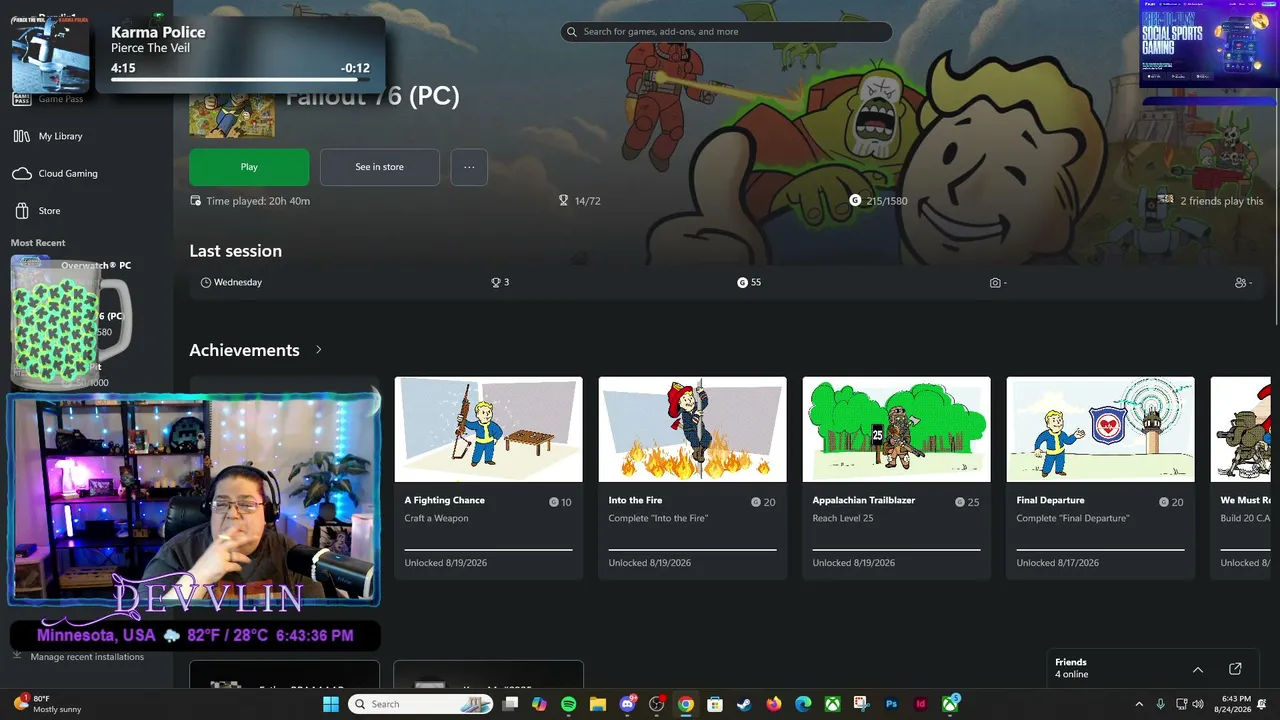Image resolution: width=1280 pixels, height=720 pixels.
Task: Open Steam from the taskbar
Action: coord(744,704)
